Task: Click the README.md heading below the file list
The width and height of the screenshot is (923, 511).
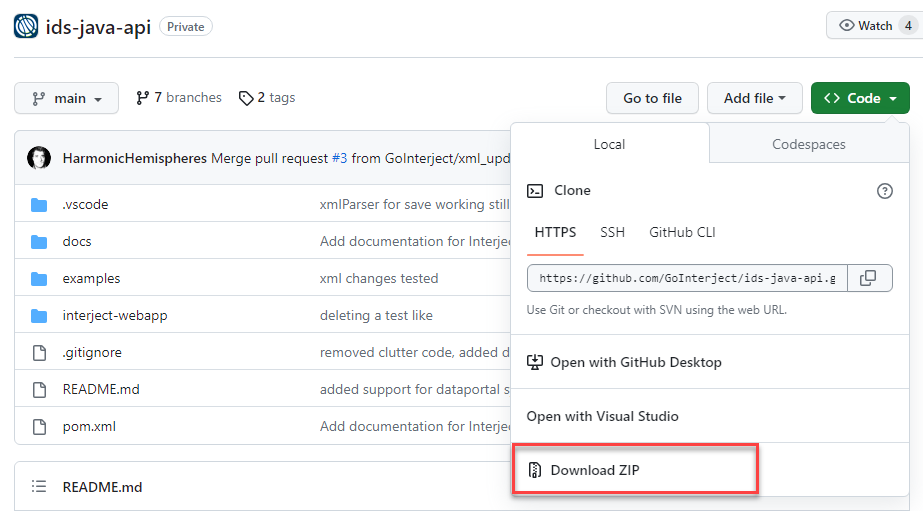Action: pyautogui.click(x=102, y=487)
